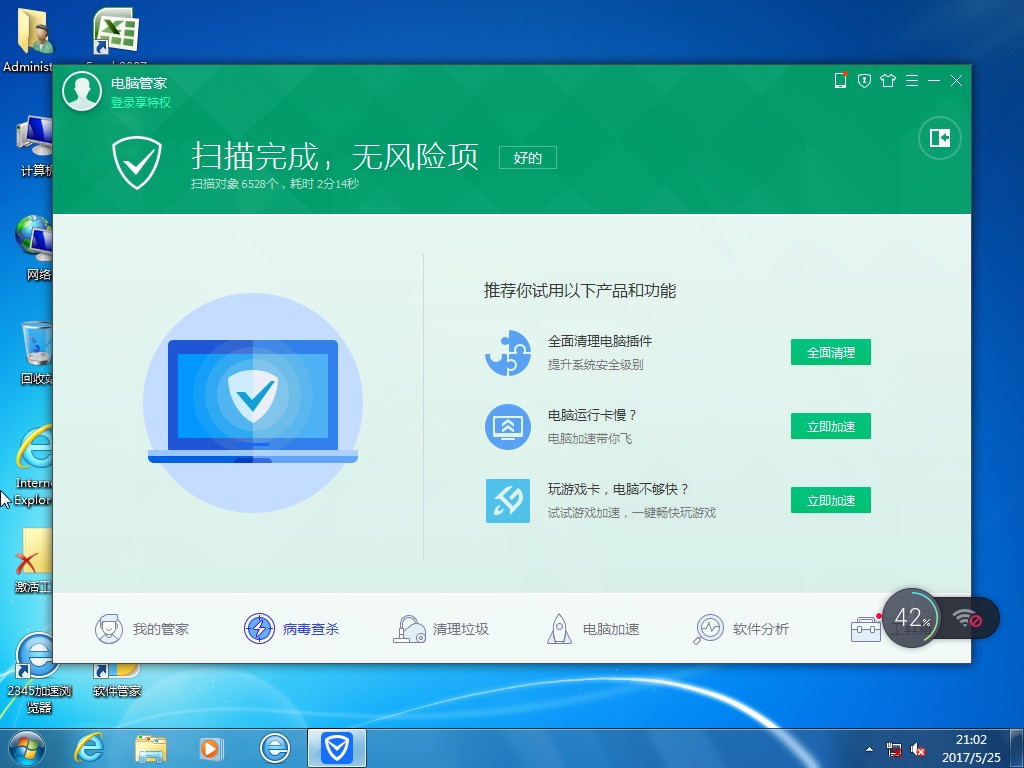Image resolution: width=1024 pixels, height=768 pixels.
Task: Click the user avatar in 电脑管家
Action: [82, 91]
